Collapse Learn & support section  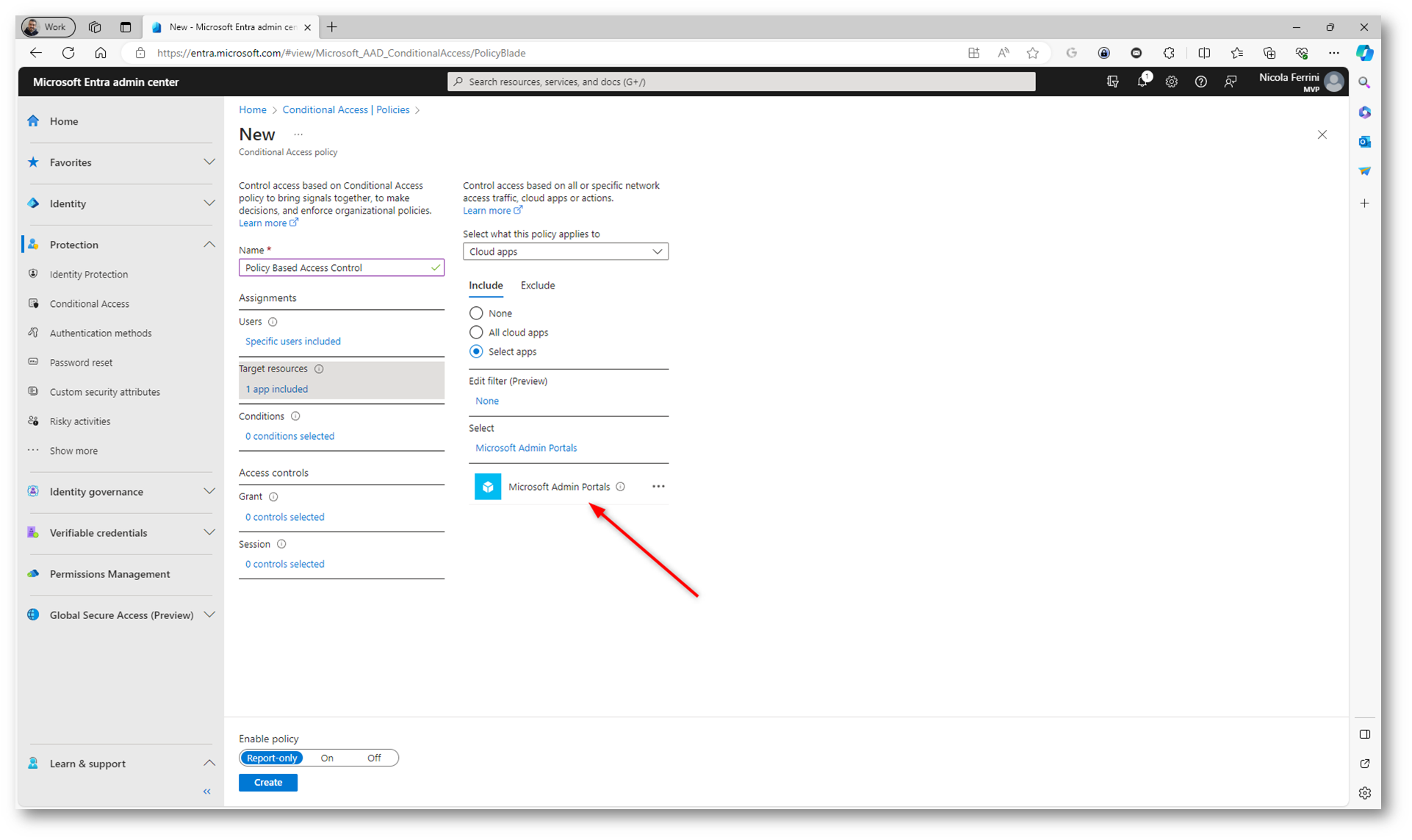coord(209,764)
